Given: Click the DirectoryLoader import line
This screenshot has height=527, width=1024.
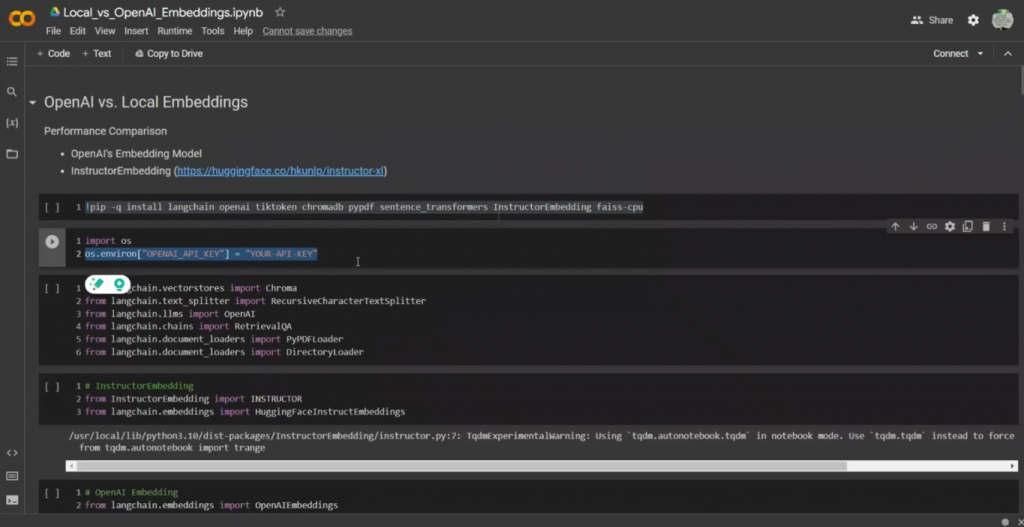Looking at the screenshot, I should 225,352.
